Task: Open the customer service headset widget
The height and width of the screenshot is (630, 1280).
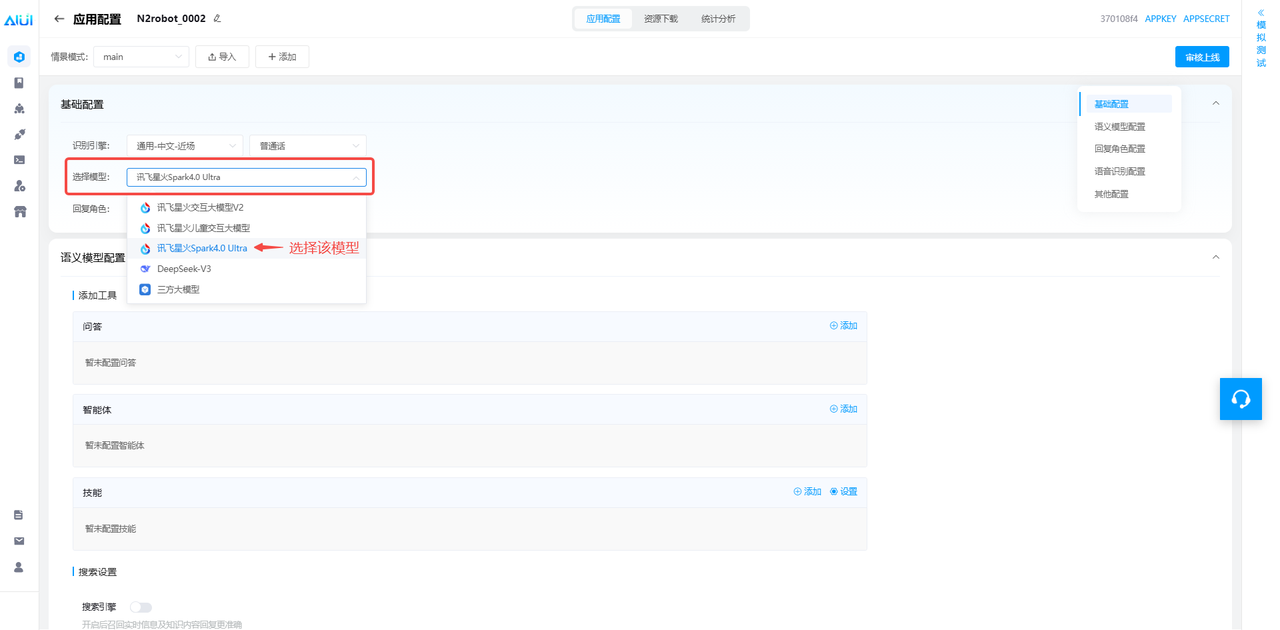Action: (1241, 399)
